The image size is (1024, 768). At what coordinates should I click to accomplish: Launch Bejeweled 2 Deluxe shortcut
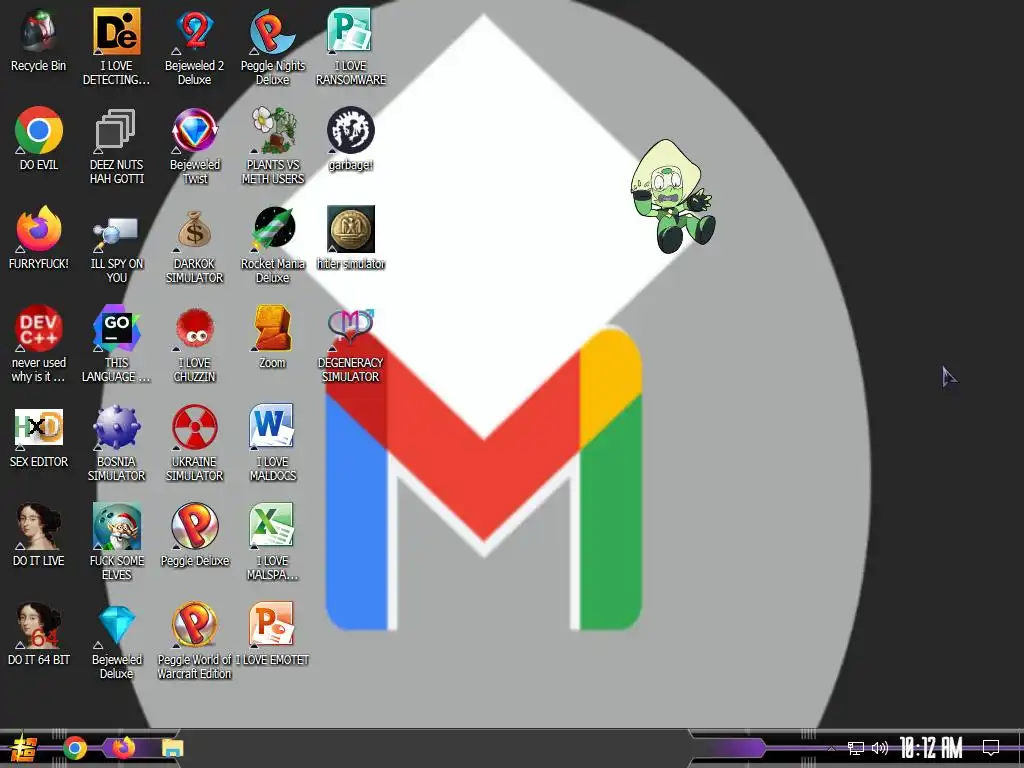click(195, 31)
